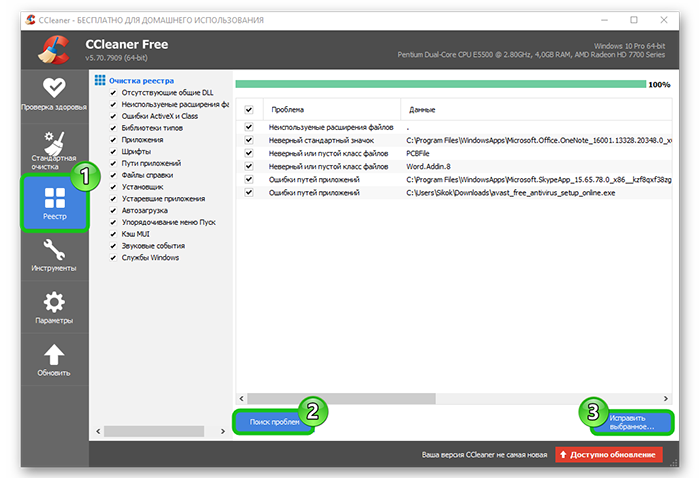700x478 pixels.
Task: Toggle Библиотеки типов checkbox
Action: click(113, 128)
